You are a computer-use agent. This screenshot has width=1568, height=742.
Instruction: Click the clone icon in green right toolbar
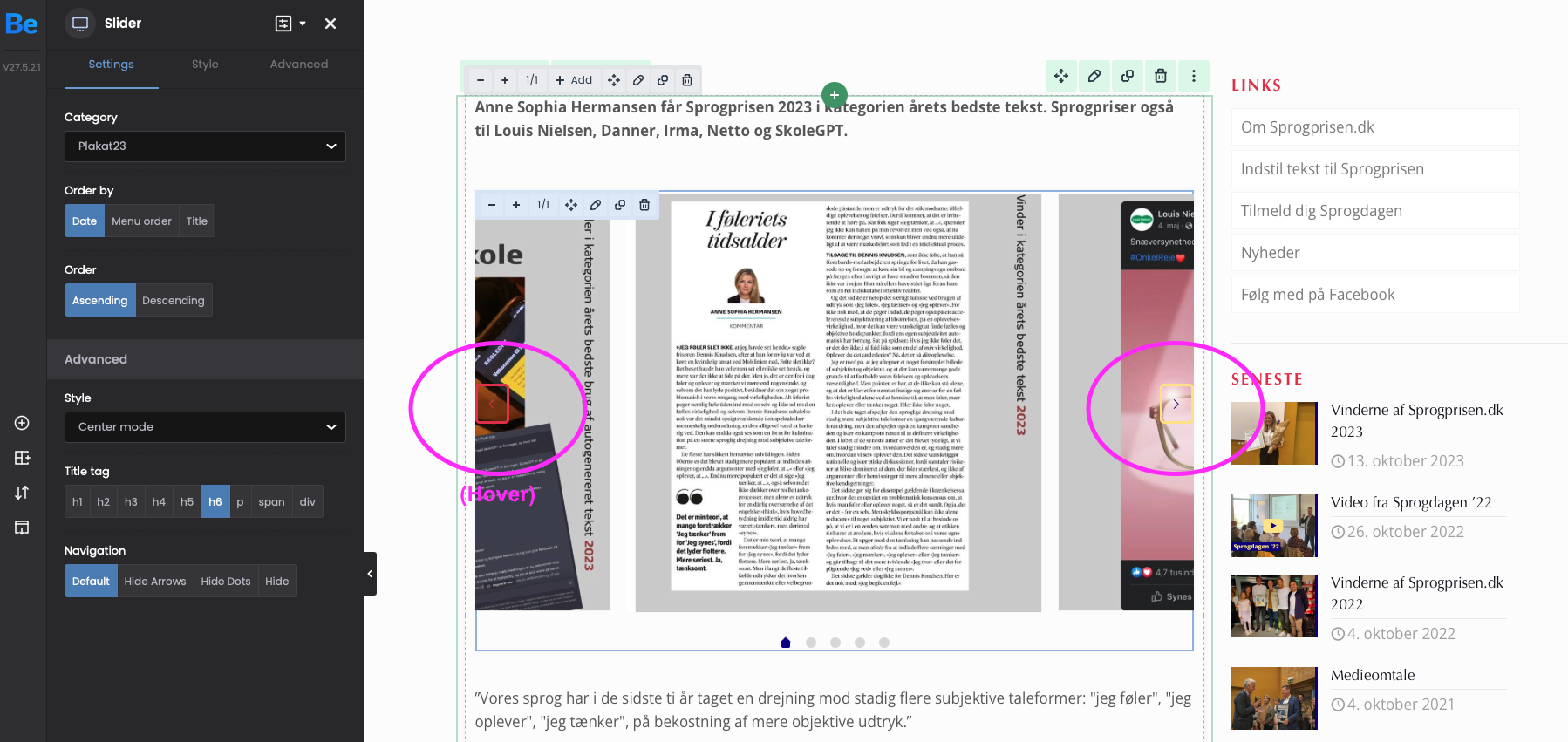(1128, 76)
